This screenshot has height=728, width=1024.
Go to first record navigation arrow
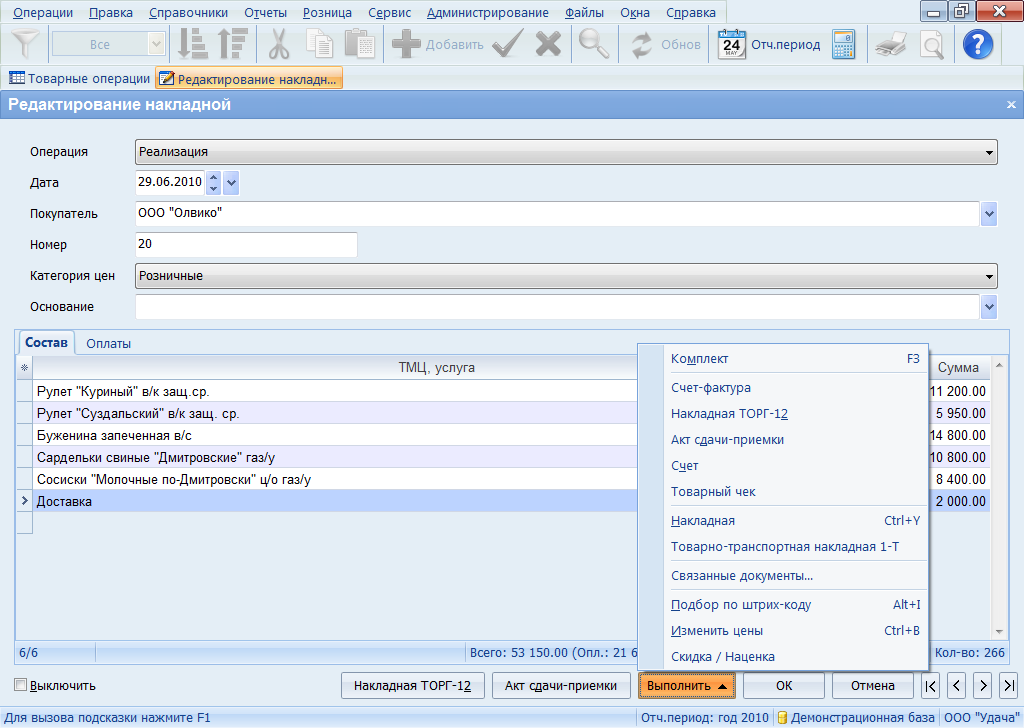click(x=930, y=686)
